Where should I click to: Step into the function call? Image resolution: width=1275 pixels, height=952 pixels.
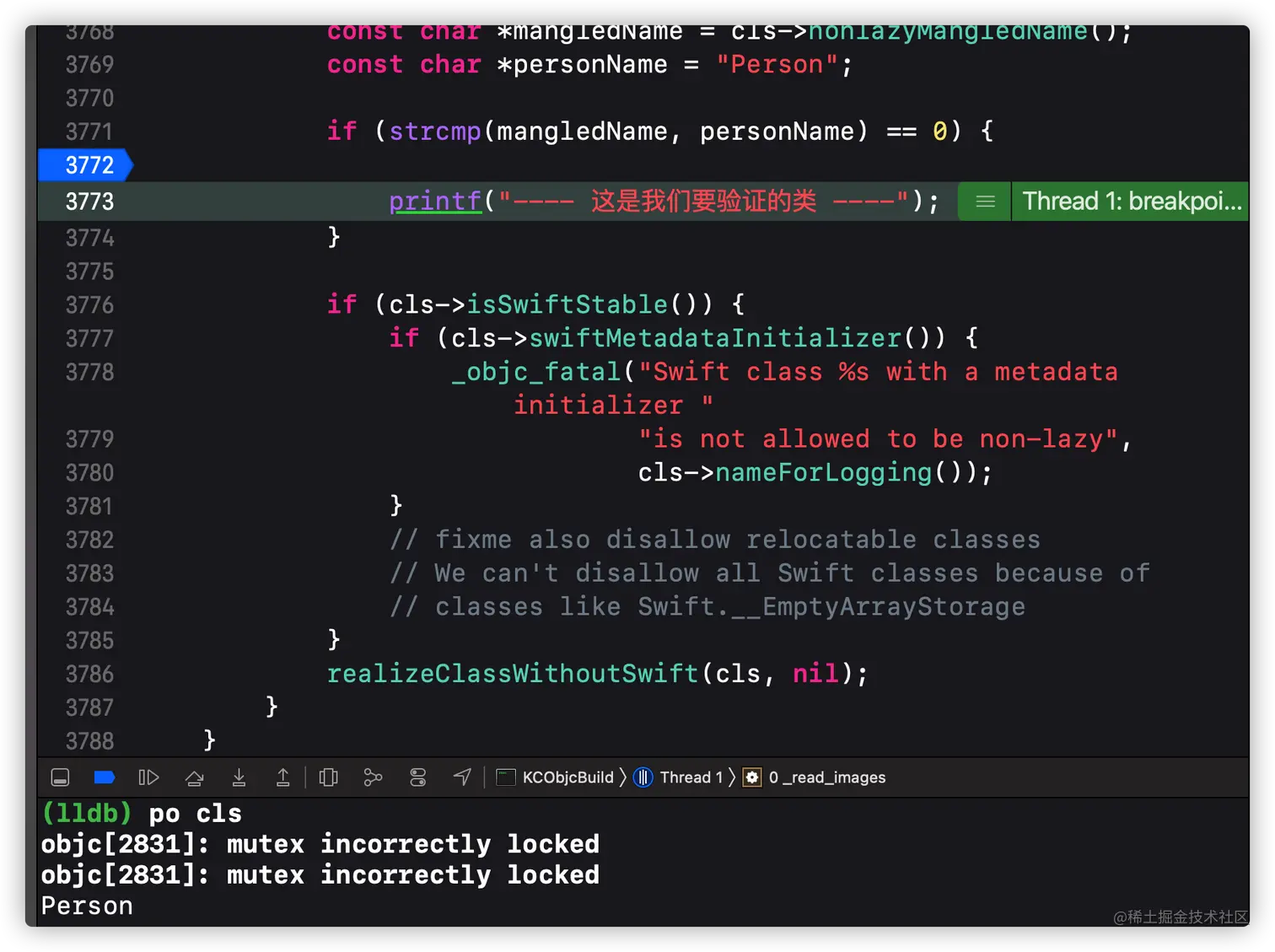click(x=239, y=777)
